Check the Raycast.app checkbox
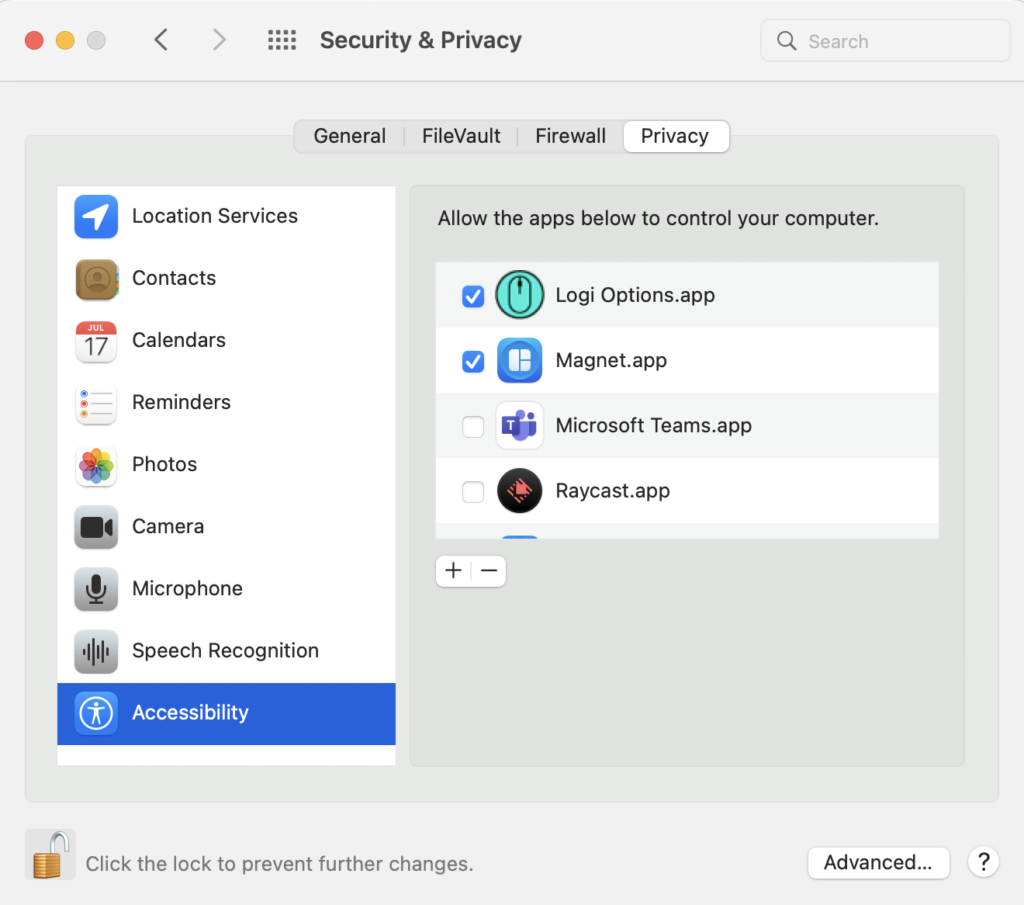The height and width of the screenshot is (905, 1024). (472, 491)
